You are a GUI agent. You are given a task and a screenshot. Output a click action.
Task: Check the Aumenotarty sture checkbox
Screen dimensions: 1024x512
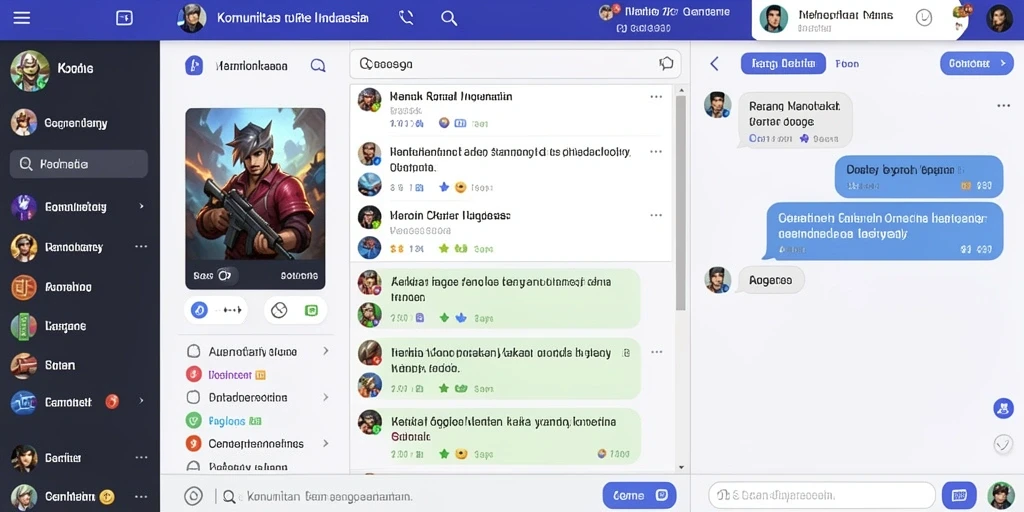193,351
